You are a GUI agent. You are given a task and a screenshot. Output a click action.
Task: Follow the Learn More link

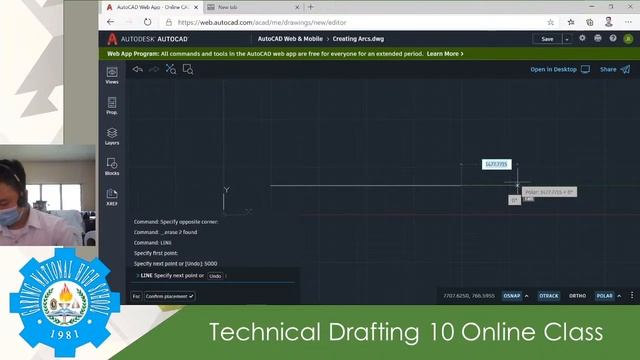click(x=445, y=53)
